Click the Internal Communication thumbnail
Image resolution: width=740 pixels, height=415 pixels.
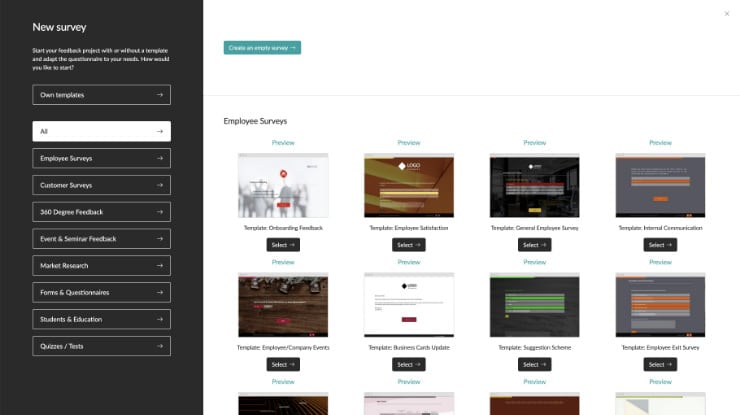[x=660, y=186]
